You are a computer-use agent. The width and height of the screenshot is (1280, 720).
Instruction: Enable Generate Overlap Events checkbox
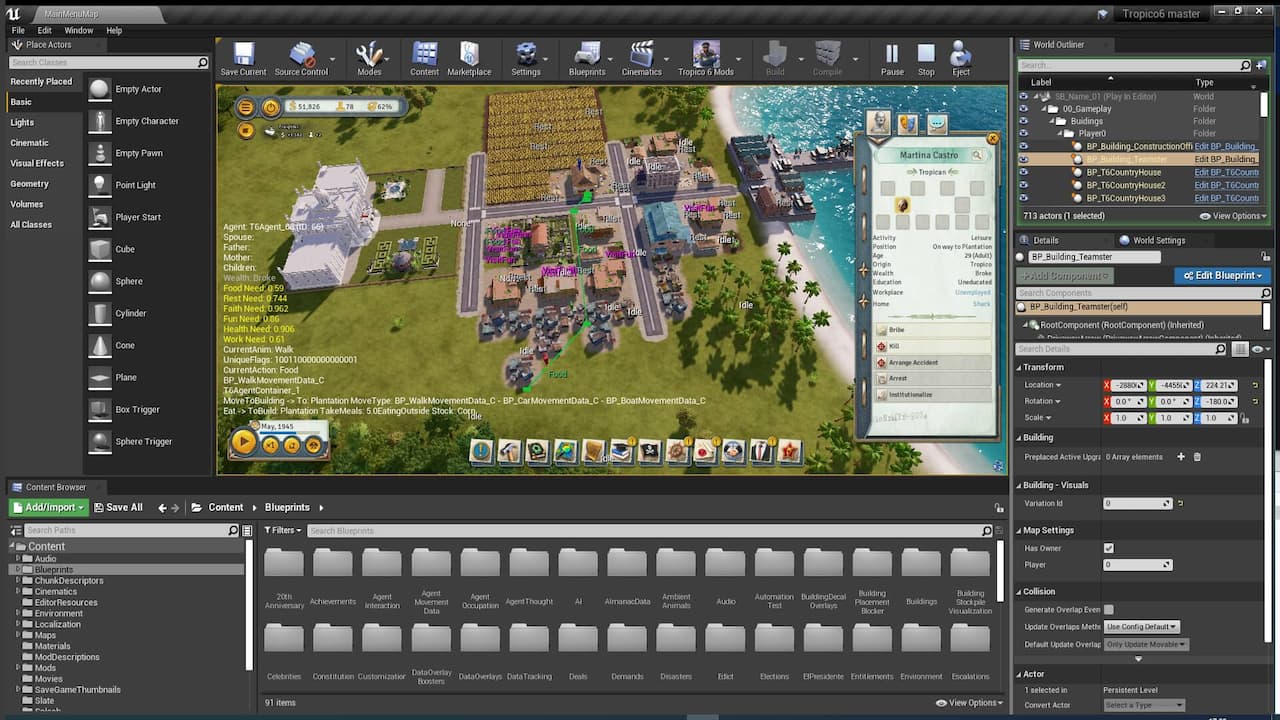(x=1108, y=609)
